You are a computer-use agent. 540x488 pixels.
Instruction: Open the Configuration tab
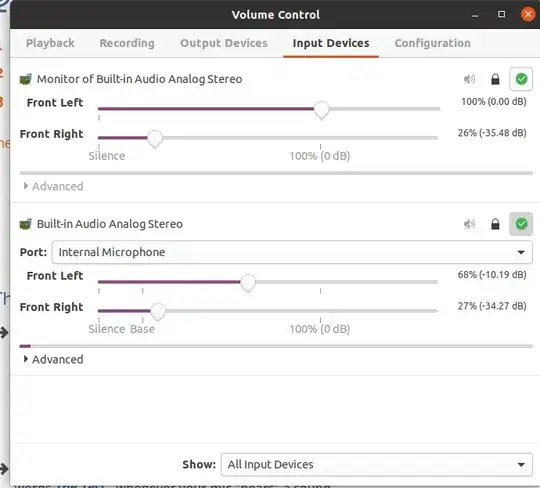[433, 43]
